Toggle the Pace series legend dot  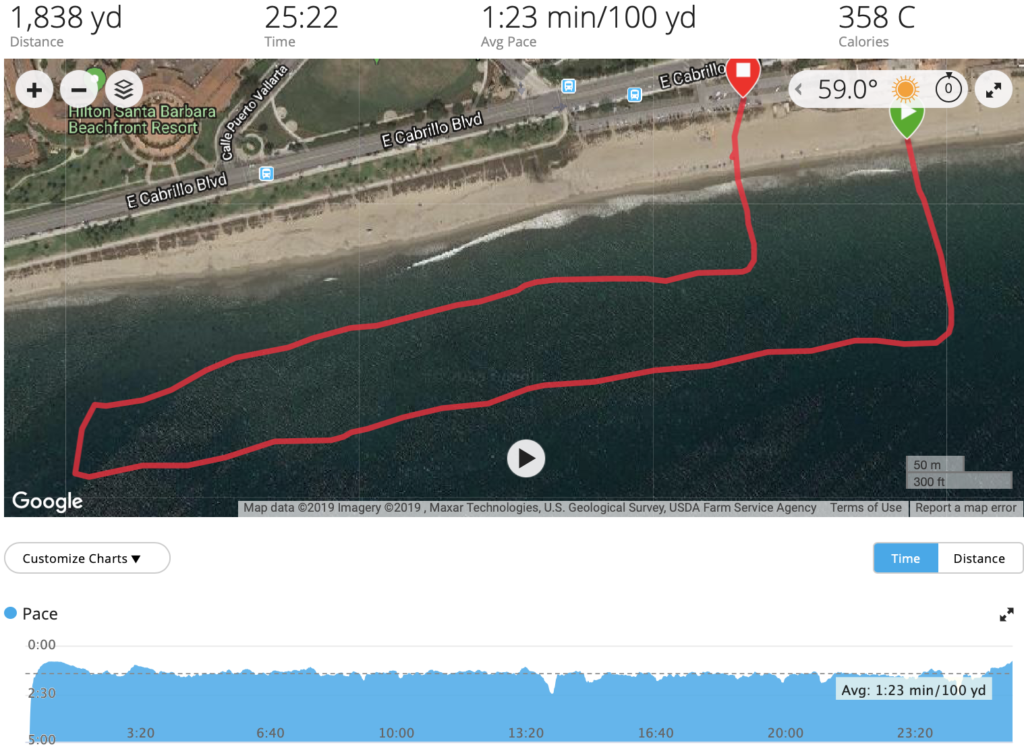click(x=10, y=613)
